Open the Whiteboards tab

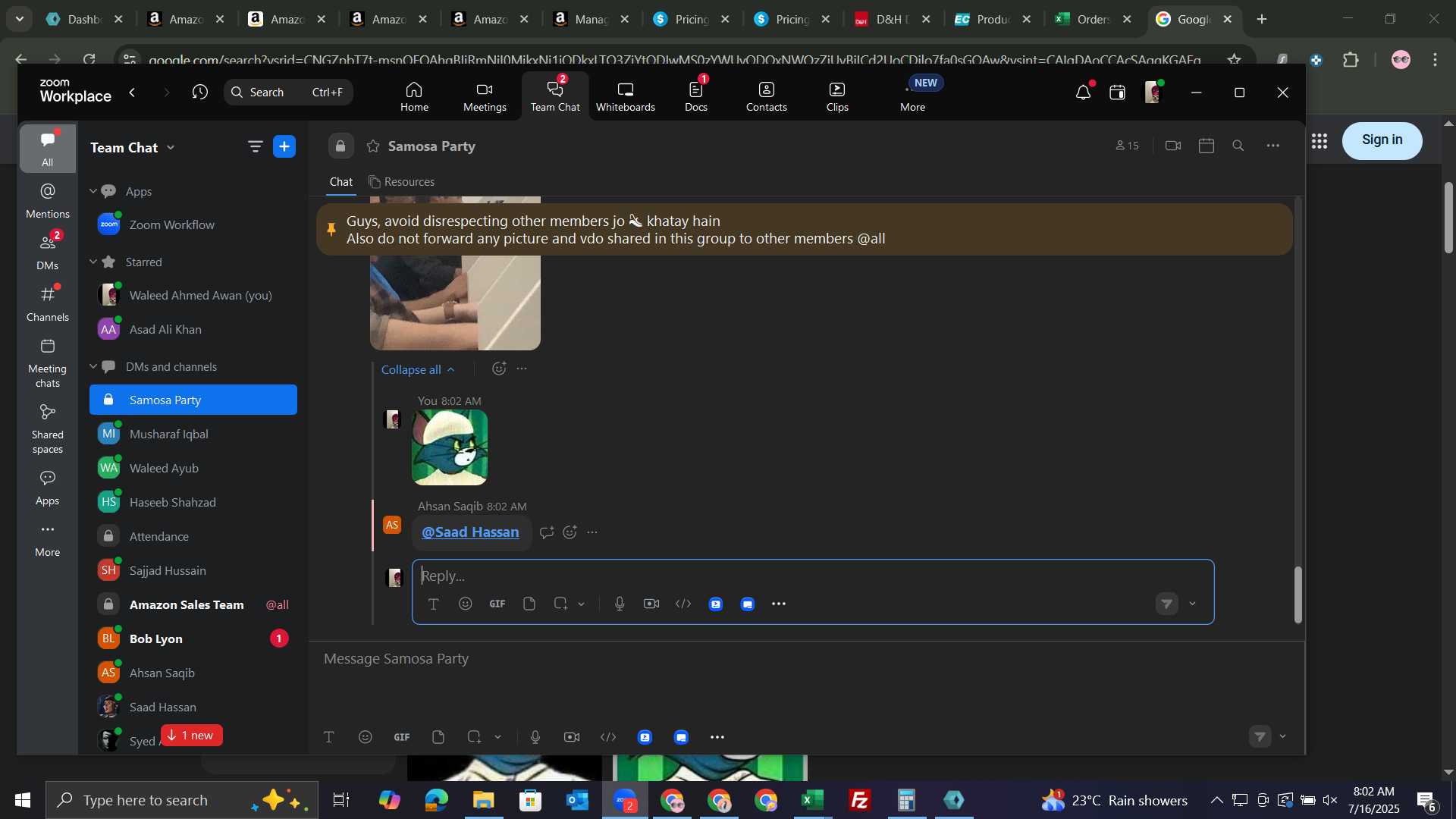625,96
